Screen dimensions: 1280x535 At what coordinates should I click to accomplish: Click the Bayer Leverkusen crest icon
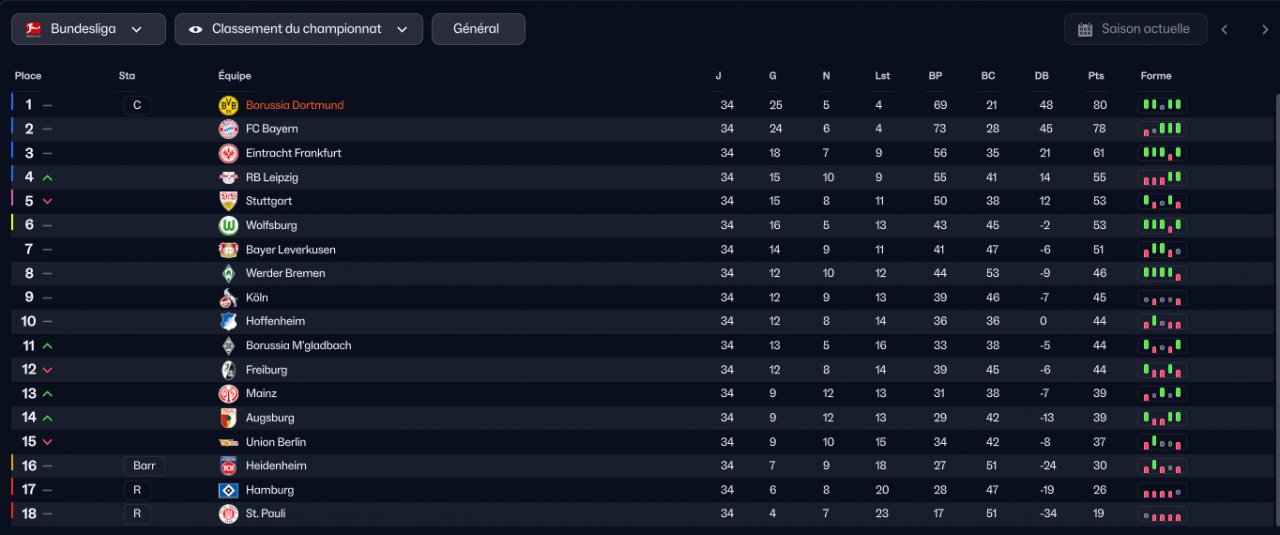click(228, 249)
